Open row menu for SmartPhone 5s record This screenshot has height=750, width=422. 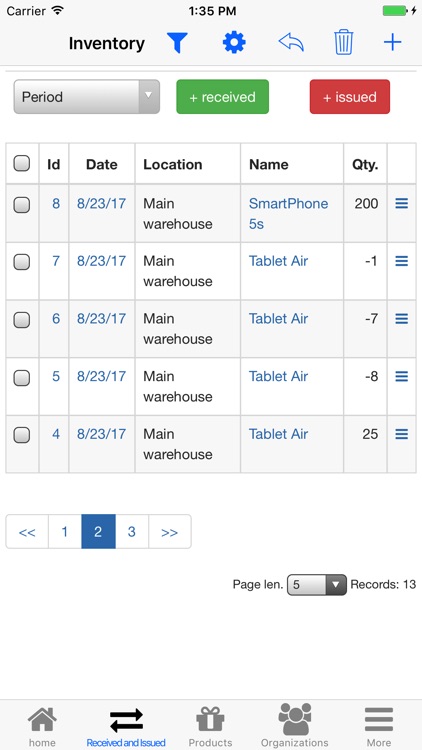(401, 204)
